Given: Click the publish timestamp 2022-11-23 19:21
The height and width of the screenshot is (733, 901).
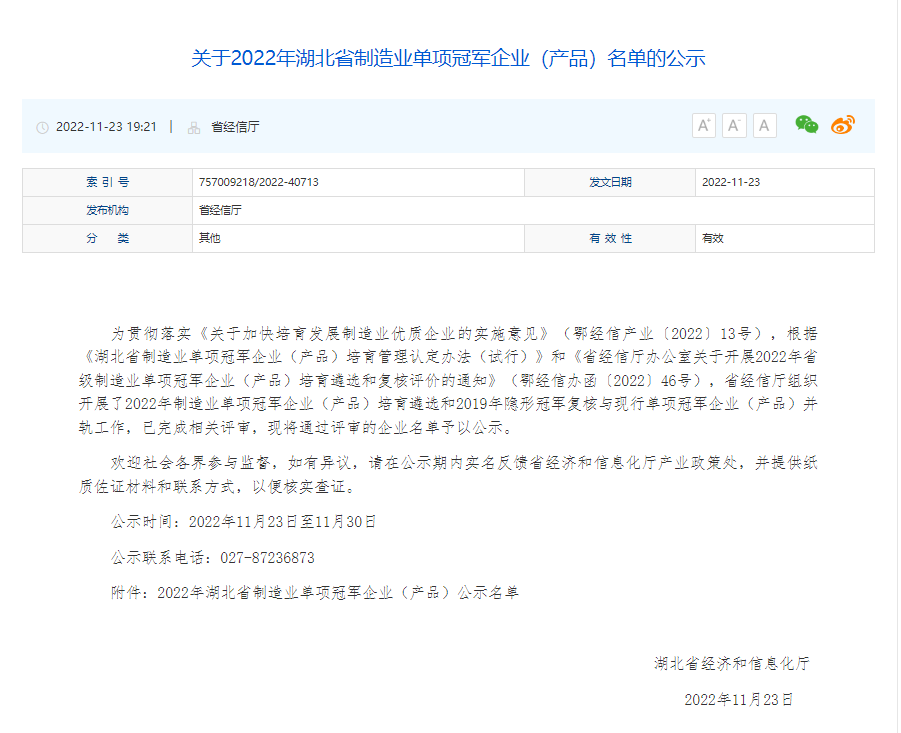Looking at the screenshot, I should [x=106, y=127].
